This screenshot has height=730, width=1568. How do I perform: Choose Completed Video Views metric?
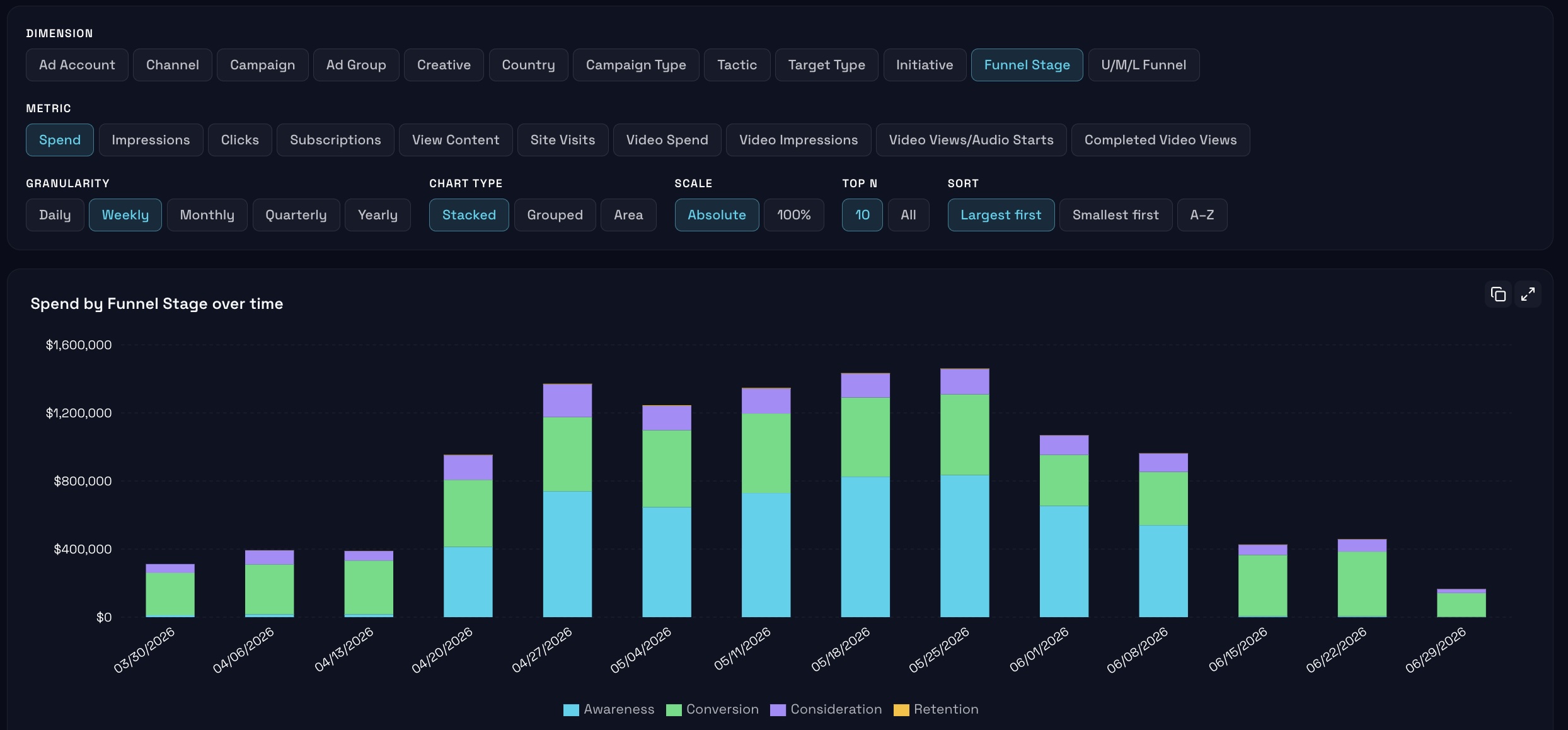point(1160,140)
